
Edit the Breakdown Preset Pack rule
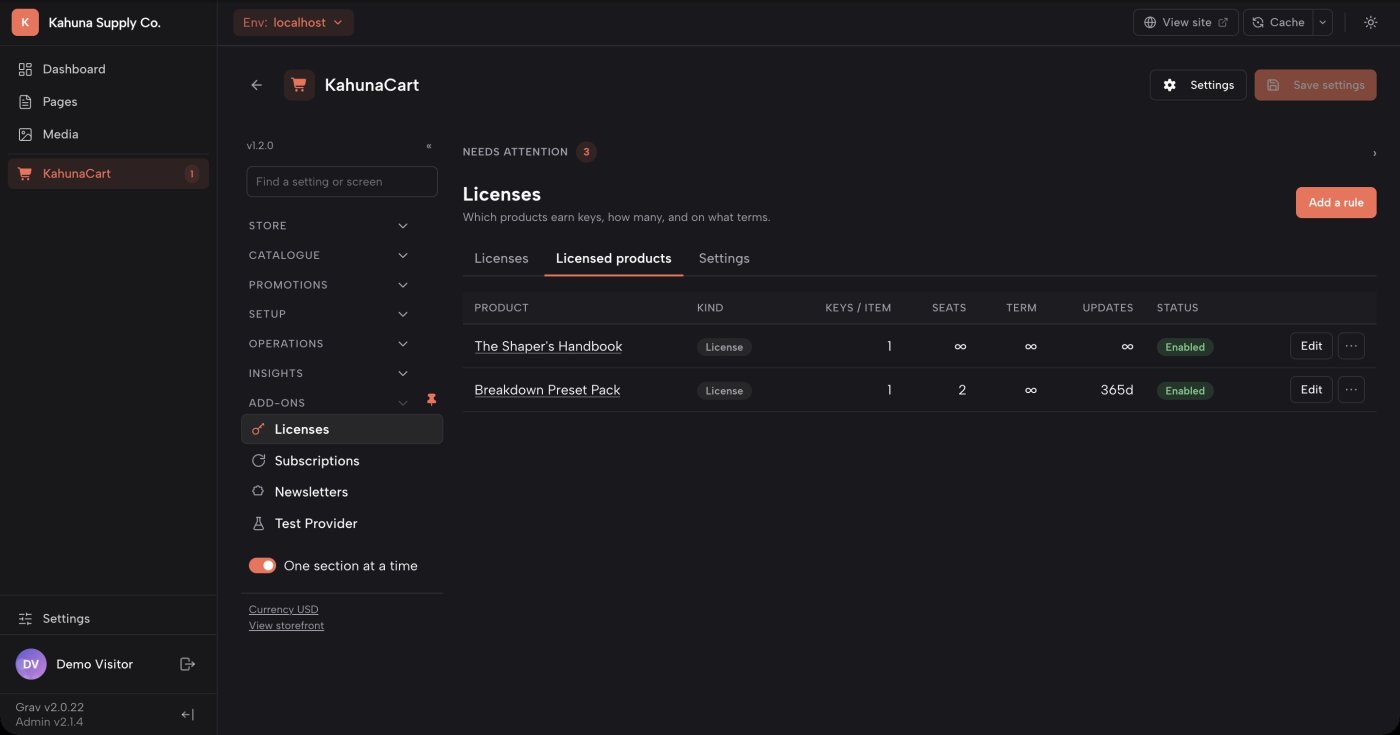pyautogui.click(x=1311, y=390)
